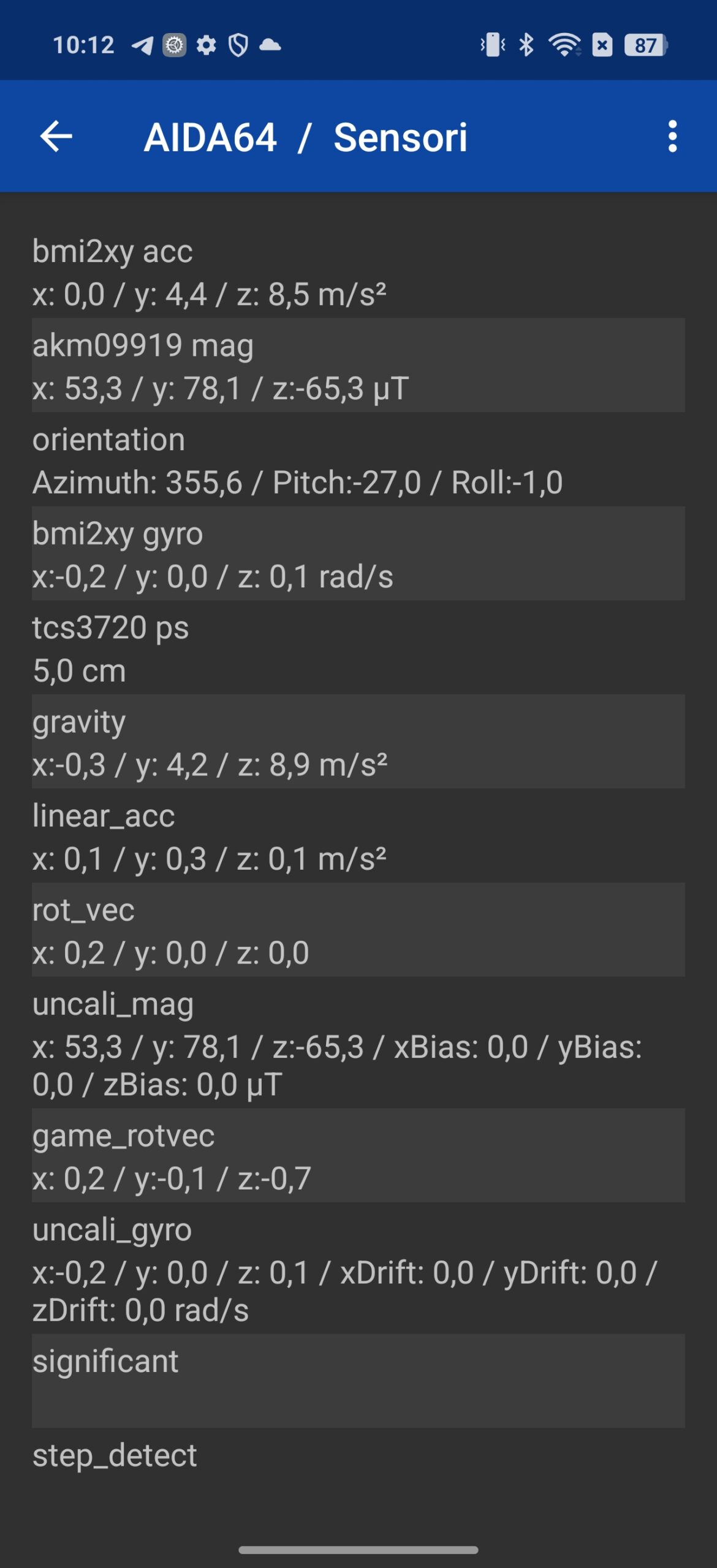This screenshot has height=1568, width=717.
Task: Select the bmi2xy acc sensor row
Action: (358, 271)
